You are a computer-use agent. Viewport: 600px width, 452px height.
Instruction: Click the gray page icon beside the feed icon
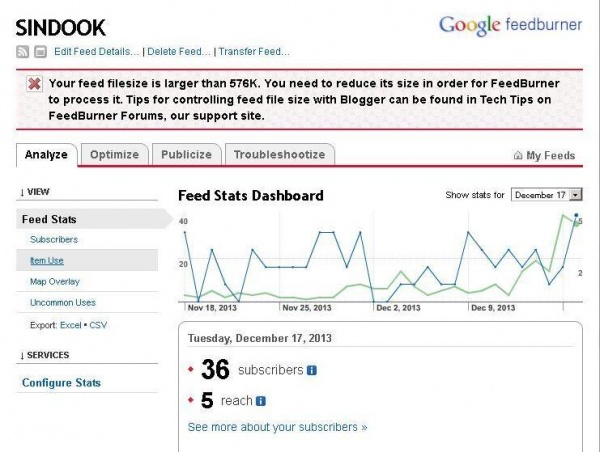[39, 51]
